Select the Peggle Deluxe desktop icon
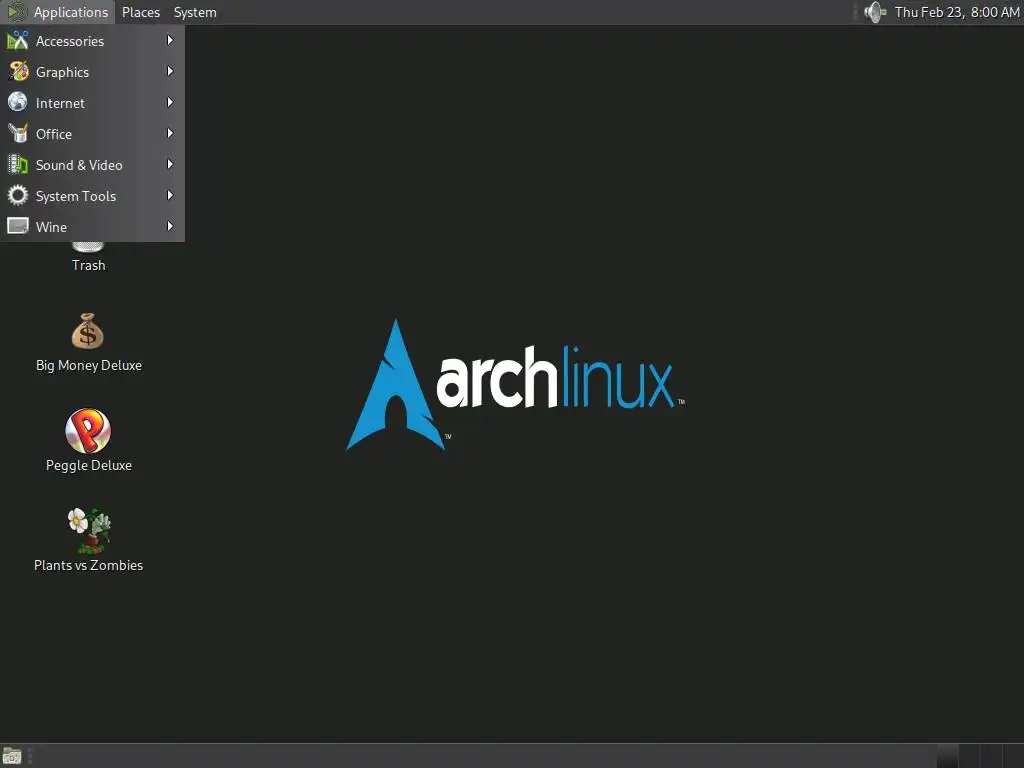 point(88,431)
